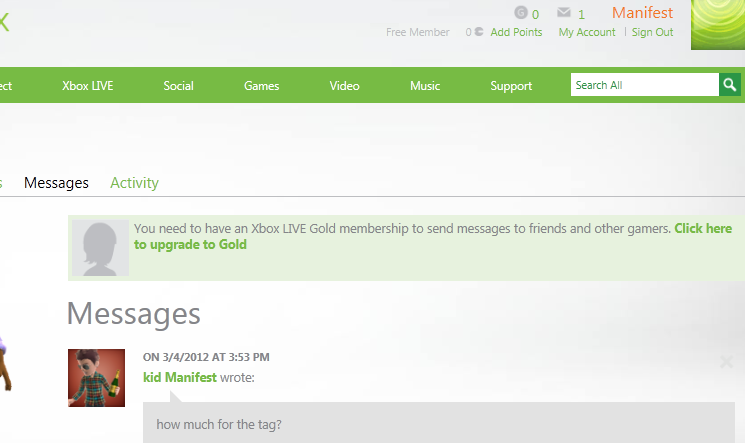Focus the Search All input field

tap(645, 85)
